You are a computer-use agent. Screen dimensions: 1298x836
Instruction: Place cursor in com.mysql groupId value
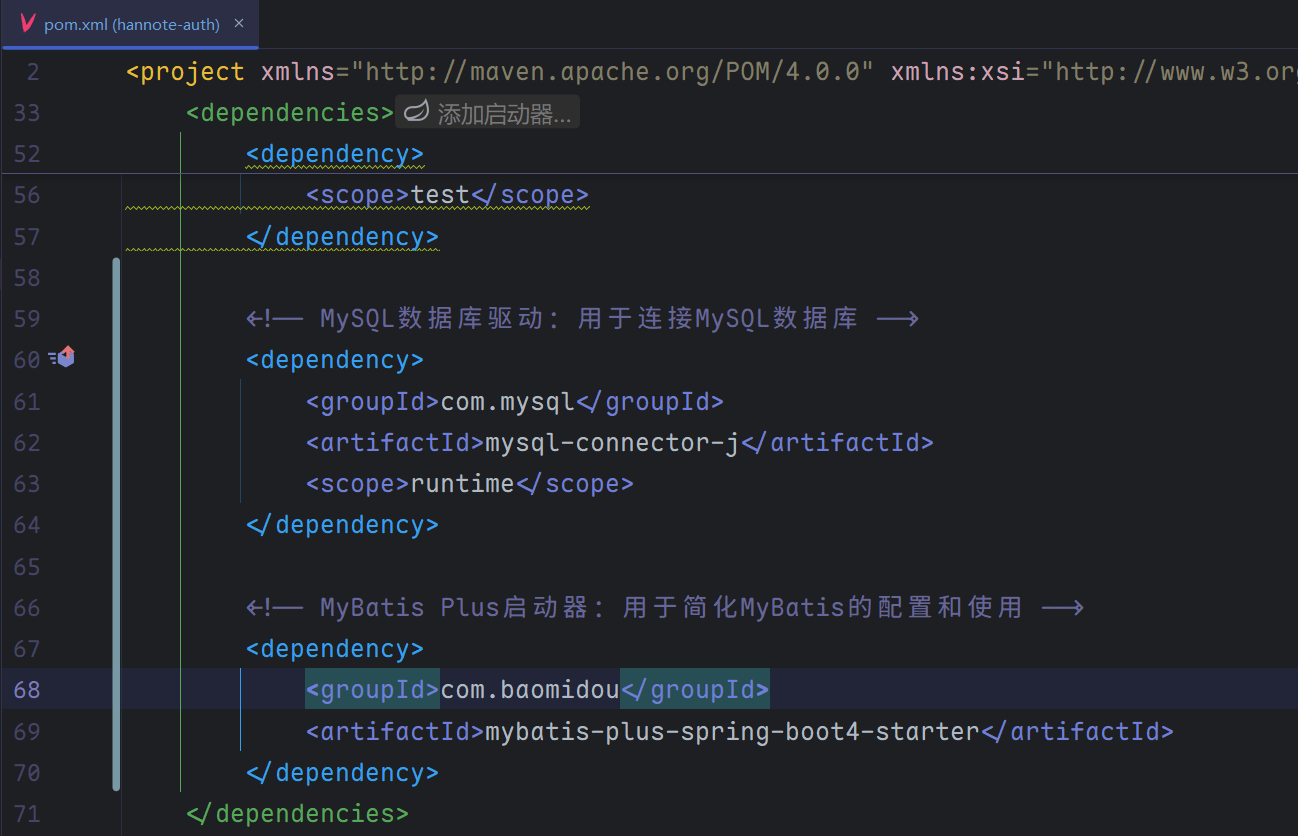[x=508, y=401]
